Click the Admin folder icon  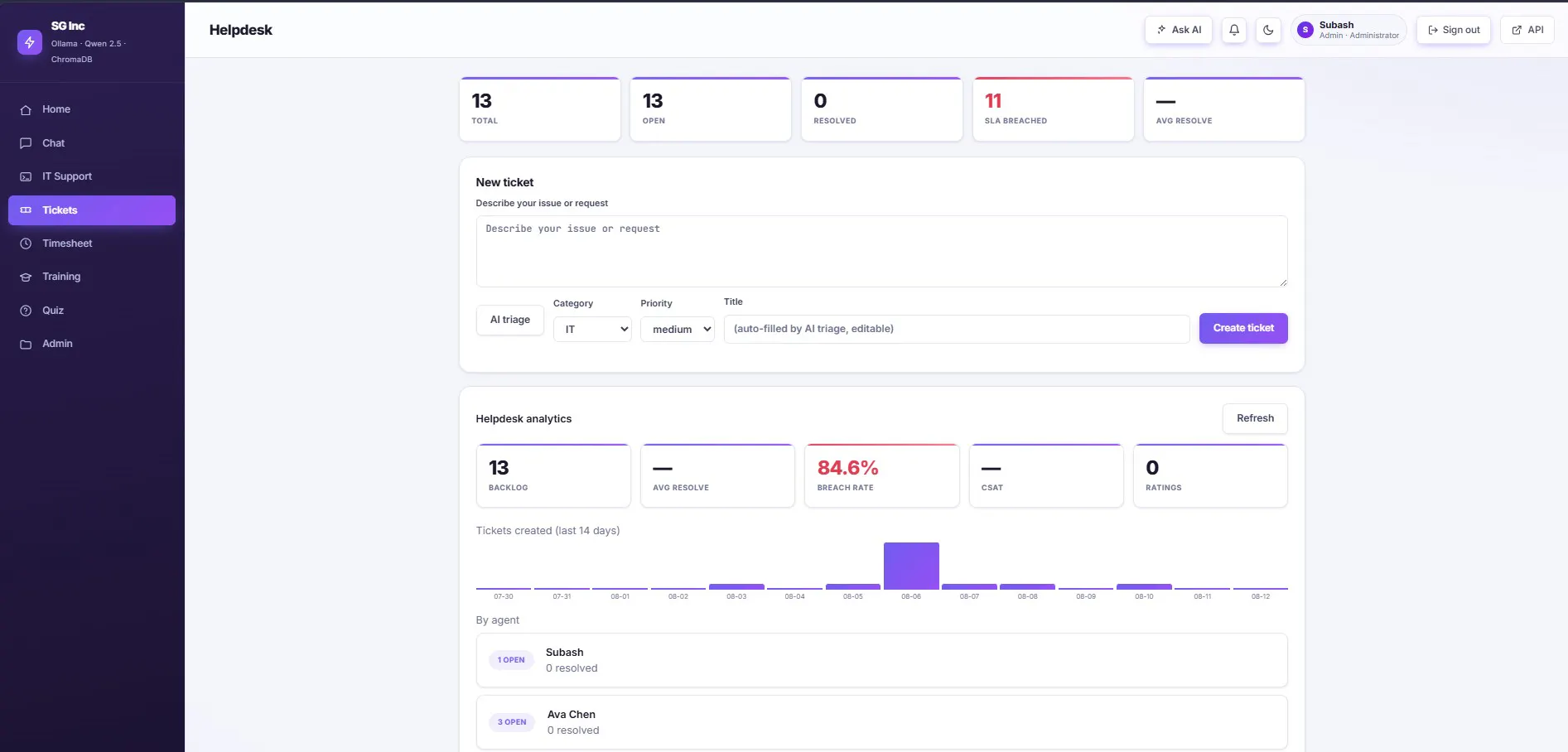[26, 344]
